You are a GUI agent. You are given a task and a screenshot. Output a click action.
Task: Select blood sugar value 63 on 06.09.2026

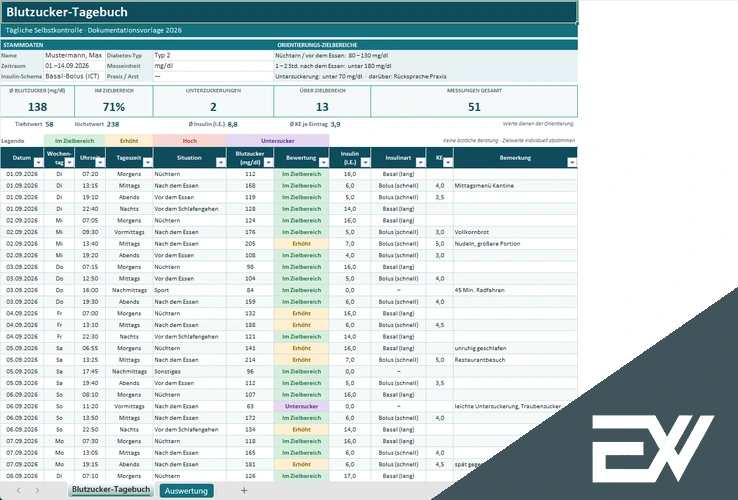250,406
